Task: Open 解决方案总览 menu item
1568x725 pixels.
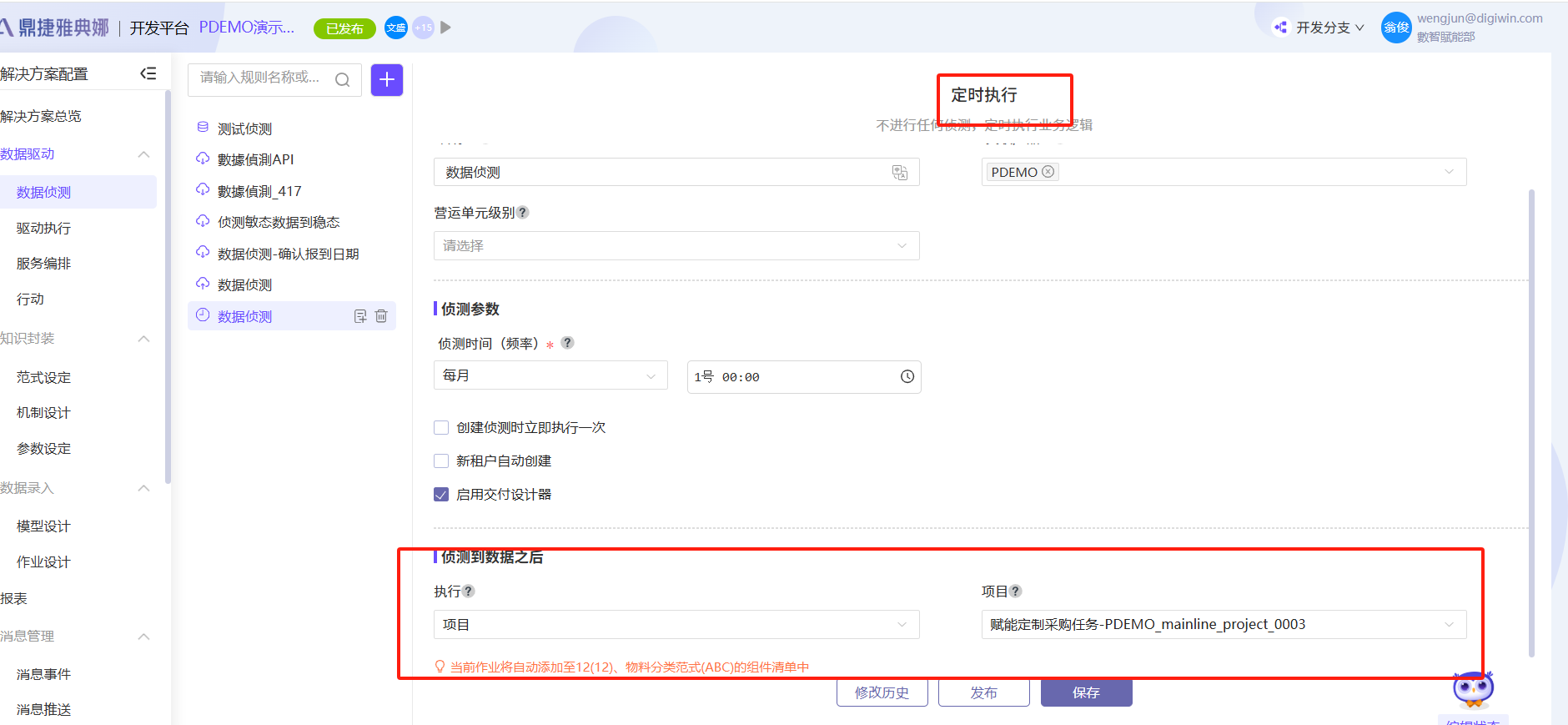Action: pos(41,116)
